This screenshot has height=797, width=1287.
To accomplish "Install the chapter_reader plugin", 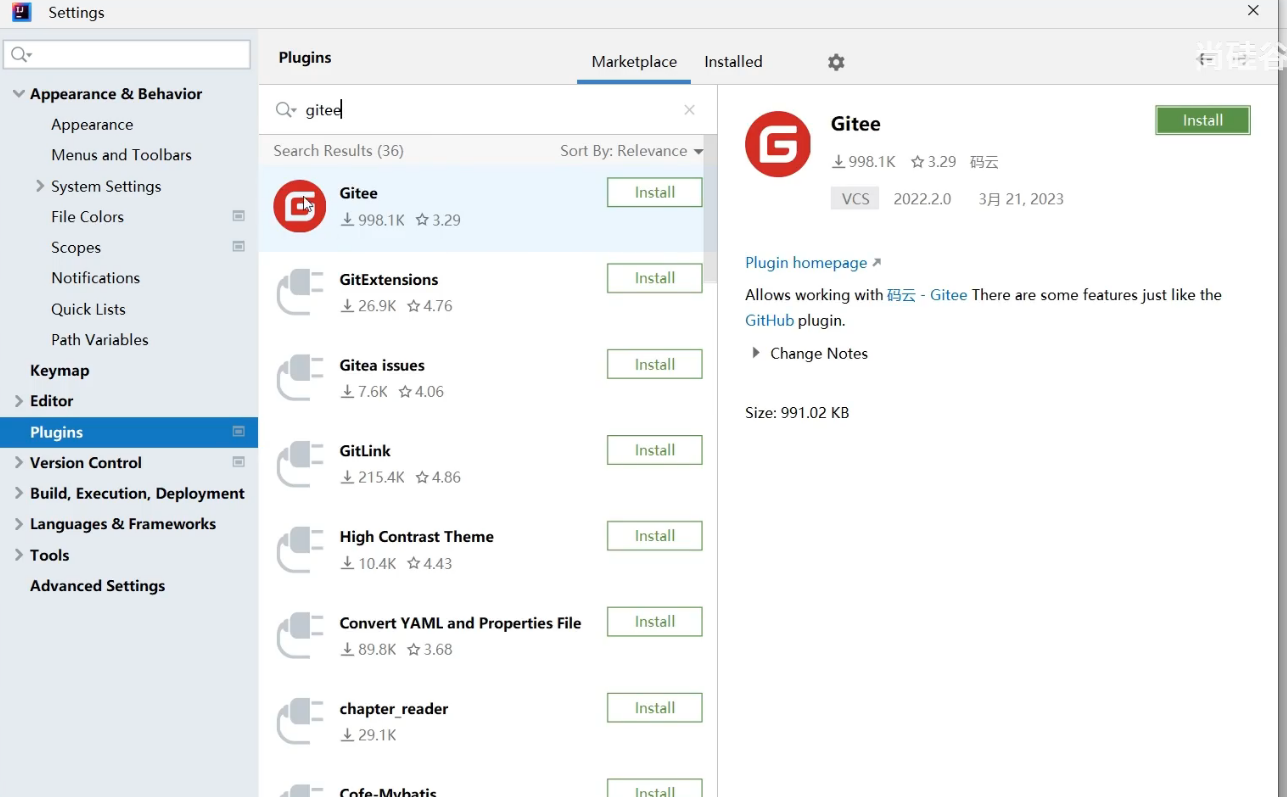I will 654,708.
